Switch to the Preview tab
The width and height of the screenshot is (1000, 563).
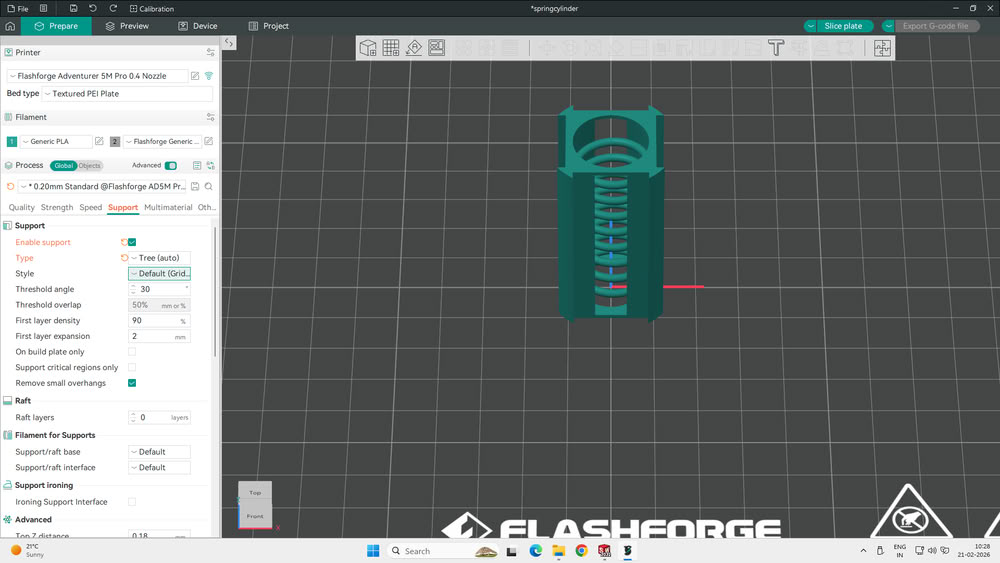click(x=127, y=26)
